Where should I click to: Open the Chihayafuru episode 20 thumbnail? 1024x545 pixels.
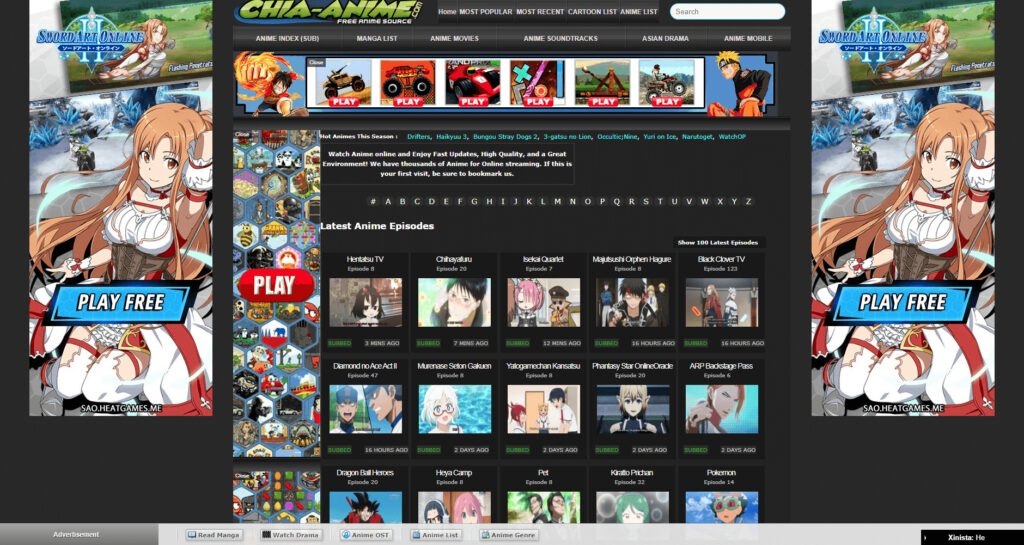[455, 303]
